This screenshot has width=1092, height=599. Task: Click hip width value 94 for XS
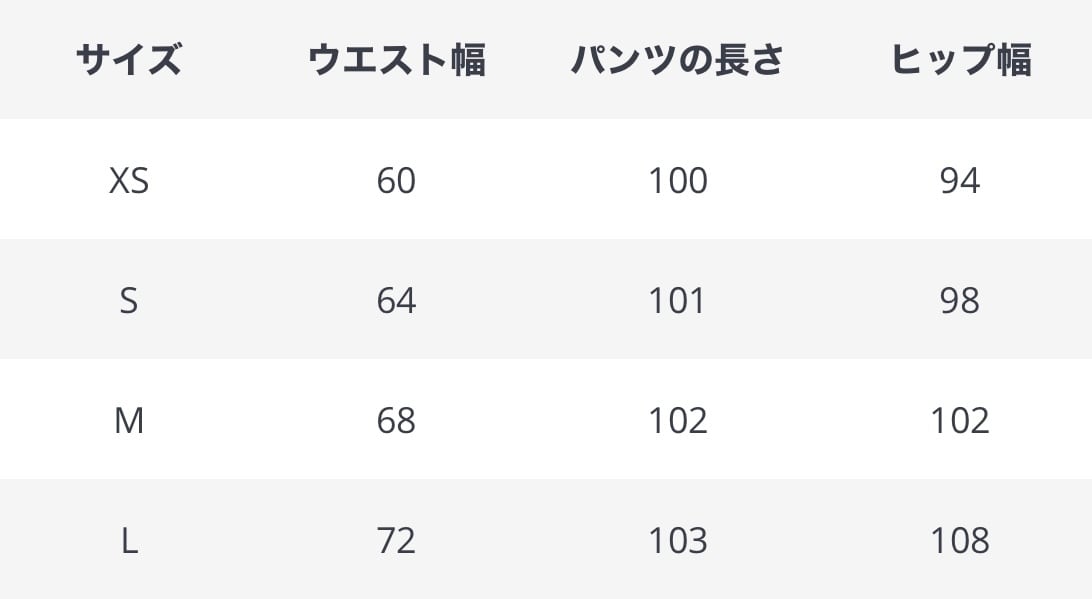point(960,181)
